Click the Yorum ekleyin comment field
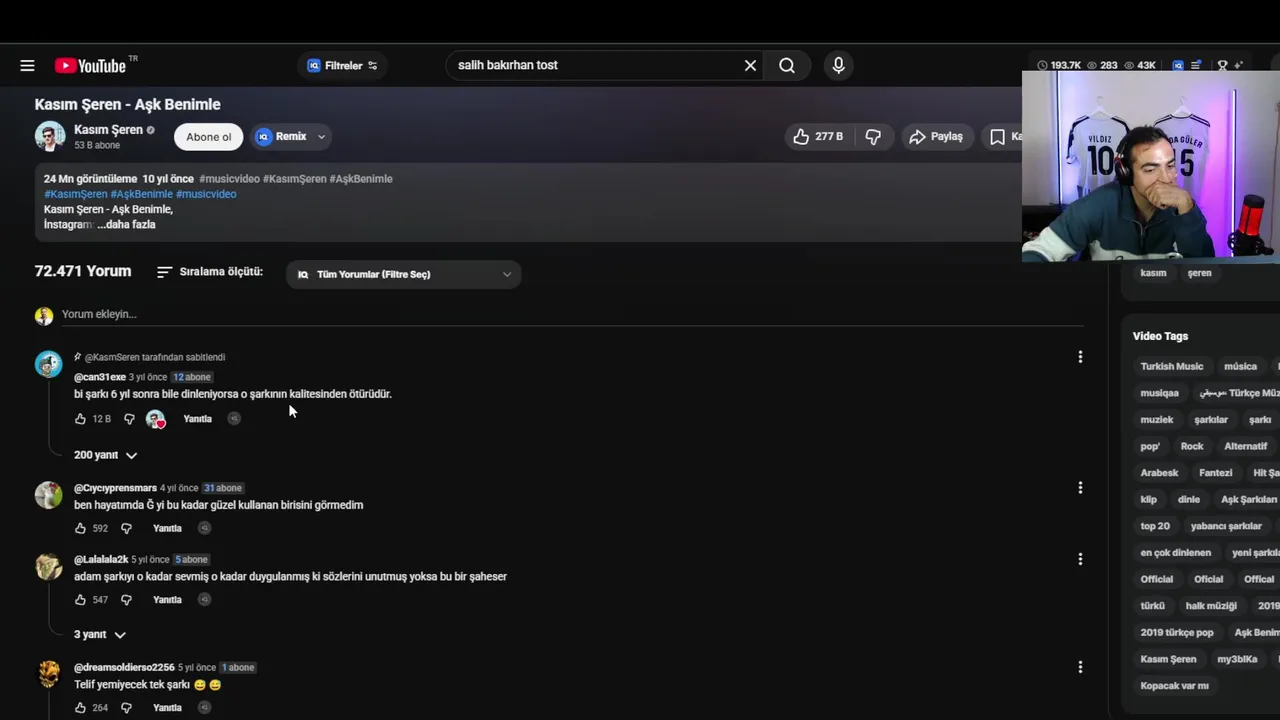The height and width of the screenshot is (720, 1280). click(572, 314)
